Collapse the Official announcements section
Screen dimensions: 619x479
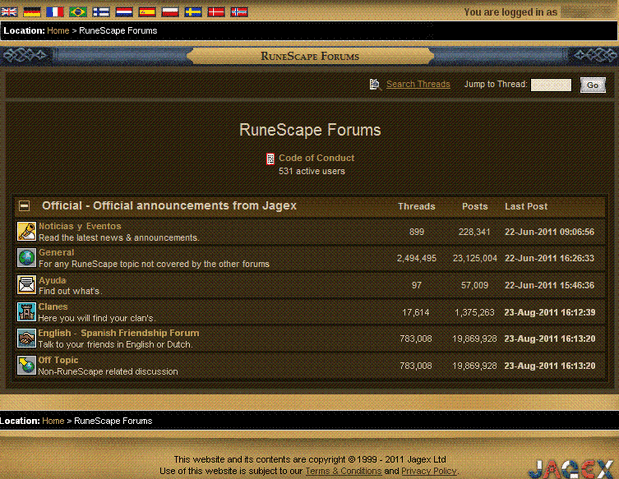[24, 206]
